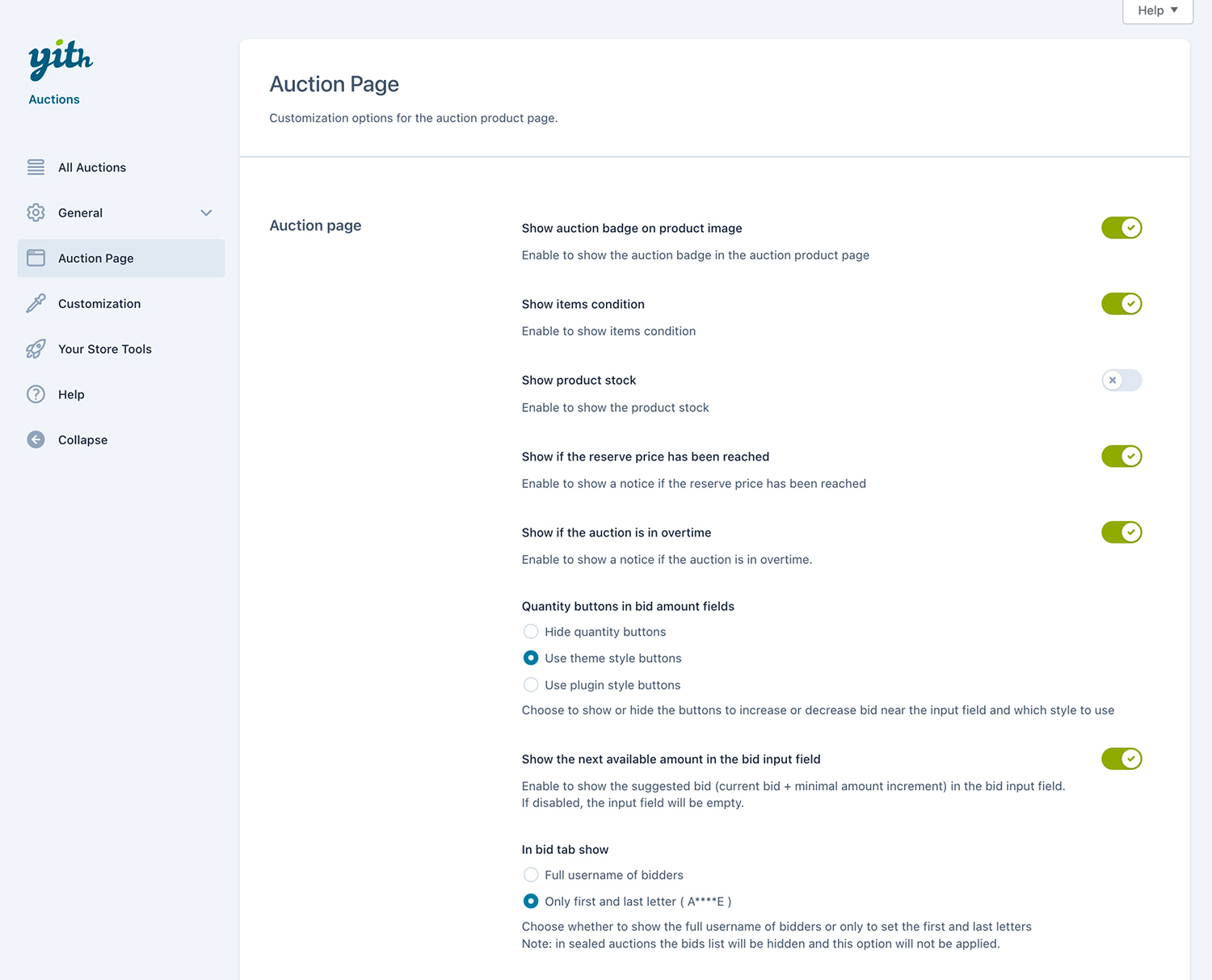This screenshot has width=1212, height=980.
Task: Toggle off the overtime notice switch
Action: [1121, 532]
